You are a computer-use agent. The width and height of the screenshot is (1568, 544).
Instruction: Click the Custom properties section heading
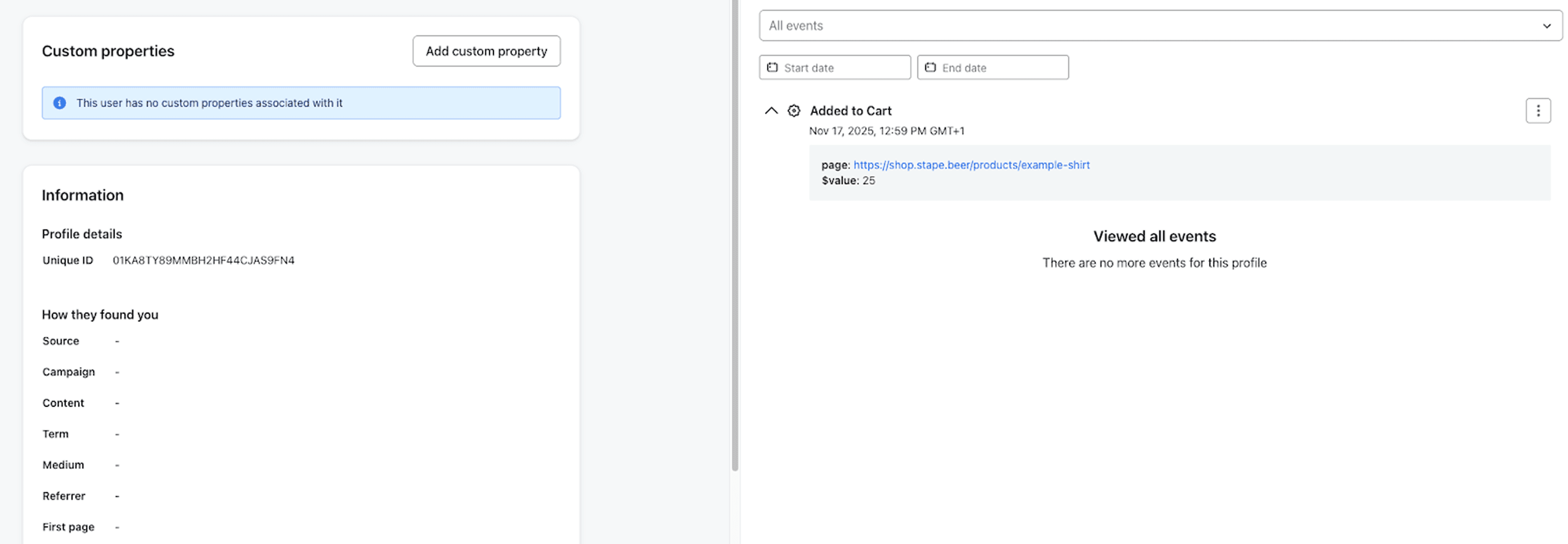(x=108, y=51)
